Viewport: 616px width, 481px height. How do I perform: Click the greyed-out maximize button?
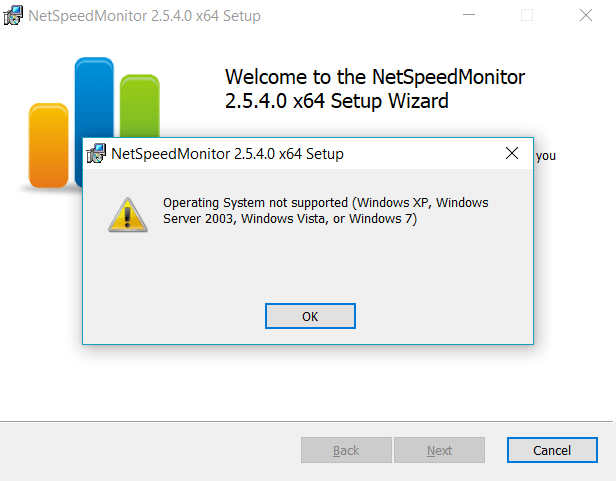click(527, 15)
